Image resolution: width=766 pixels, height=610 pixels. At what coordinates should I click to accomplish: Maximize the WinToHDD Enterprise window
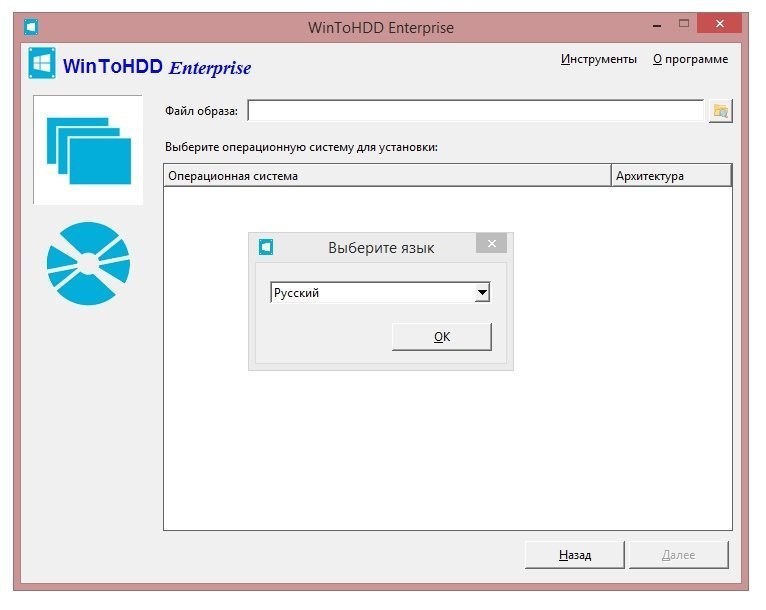click(684, 23)
